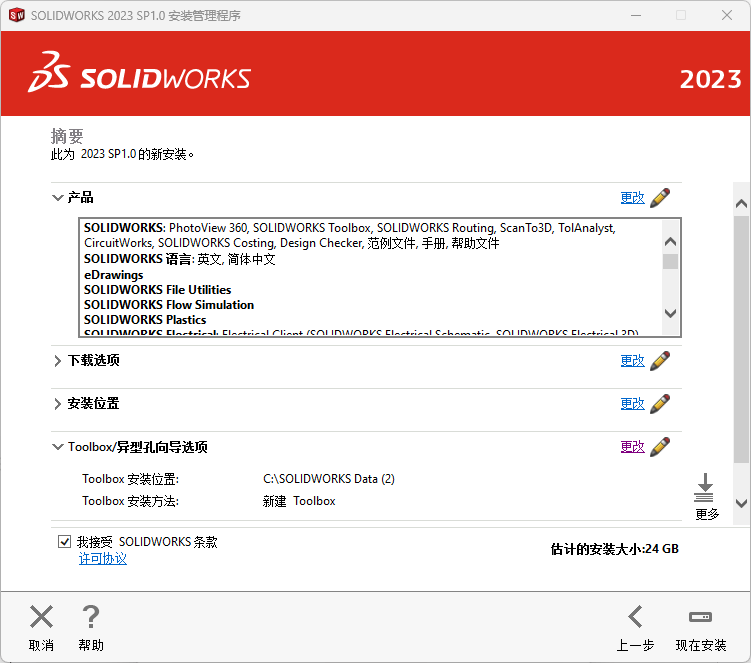Screen dimensions: 751x663
Task: Click 此为 2023 SP1.0 的新安装 text
Action: [123, 154]
